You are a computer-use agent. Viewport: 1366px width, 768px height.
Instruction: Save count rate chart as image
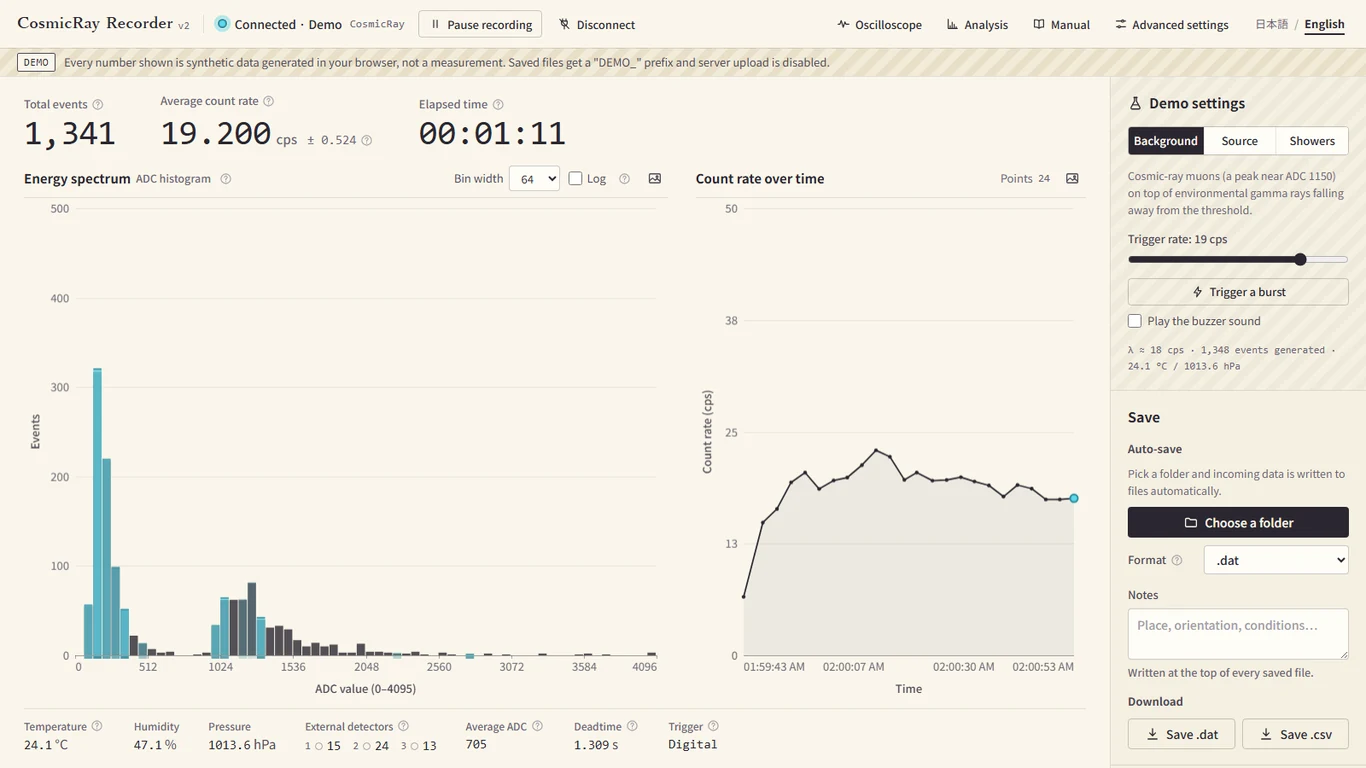1072,178
